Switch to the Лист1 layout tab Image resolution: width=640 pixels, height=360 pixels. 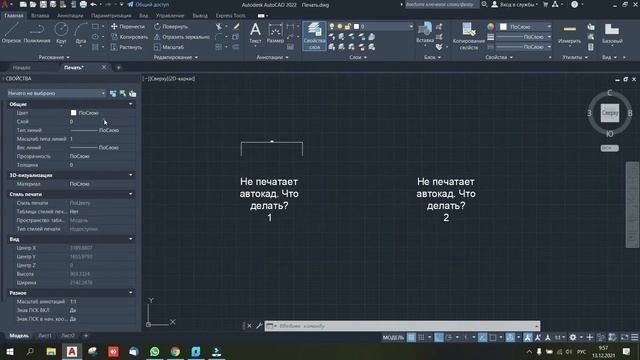coord(45,336)
